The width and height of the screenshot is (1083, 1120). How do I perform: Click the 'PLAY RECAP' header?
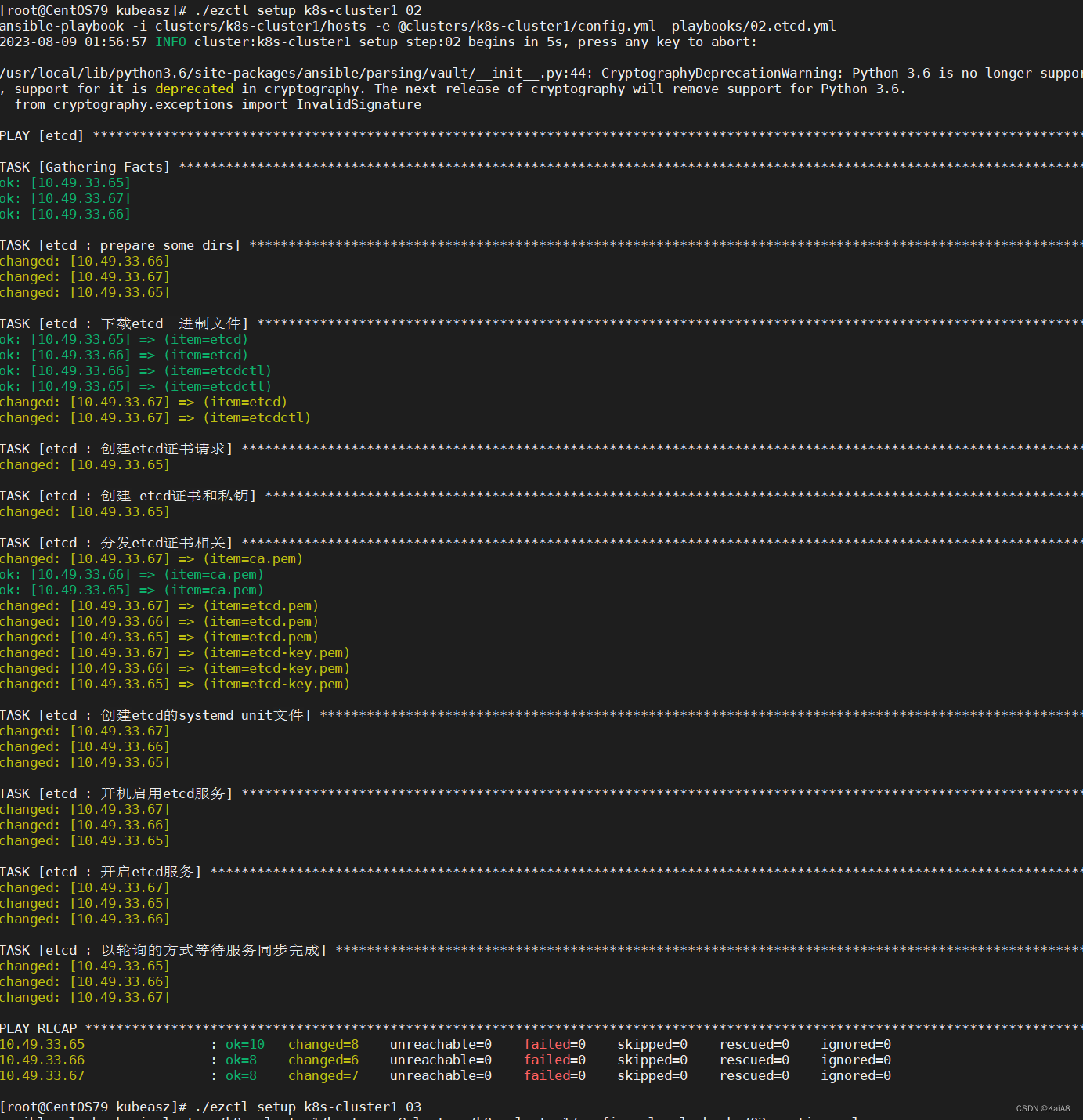(38, 1028)
